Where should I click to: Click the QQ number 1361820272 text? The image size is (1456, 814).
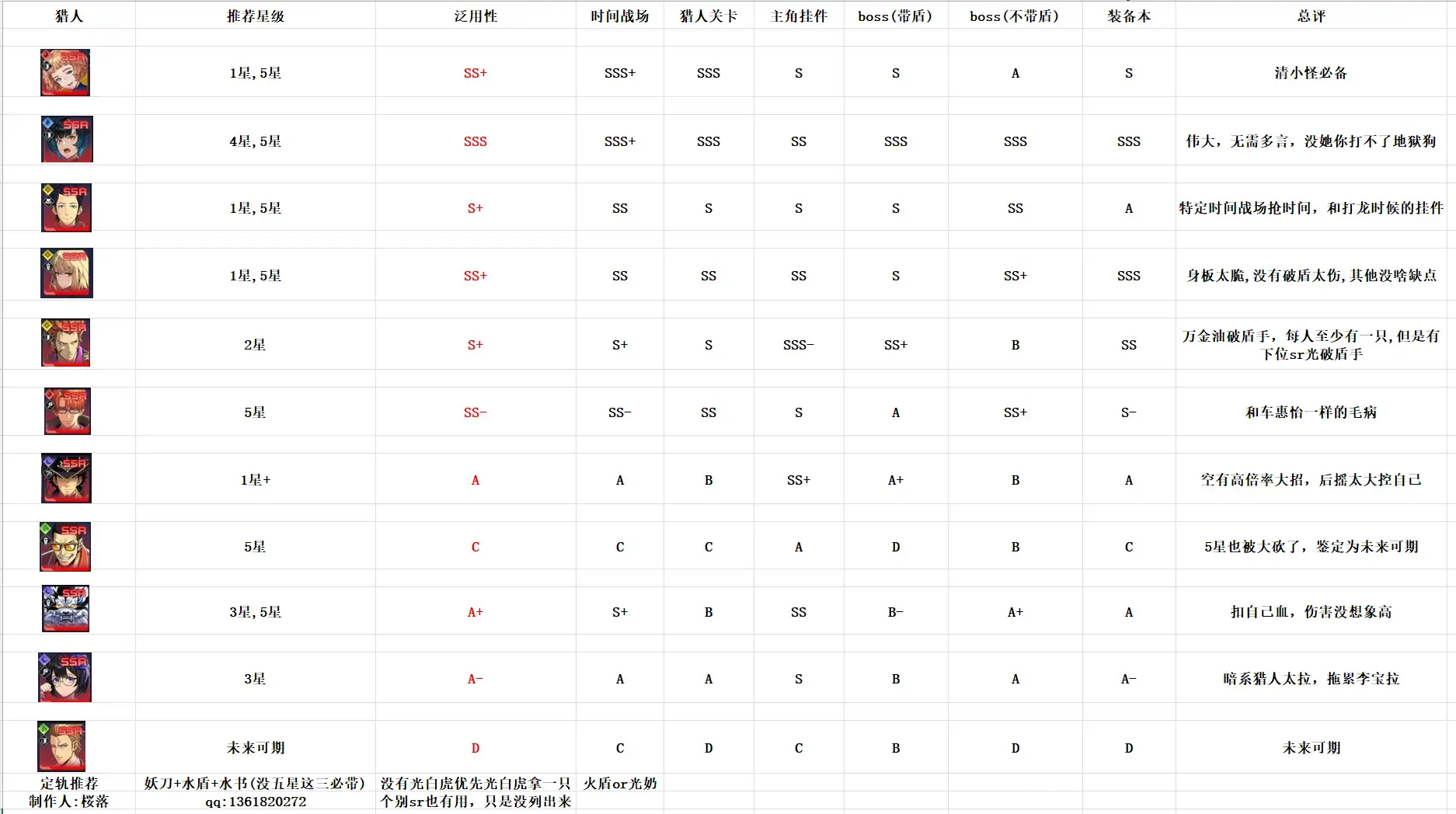(256, 802)
